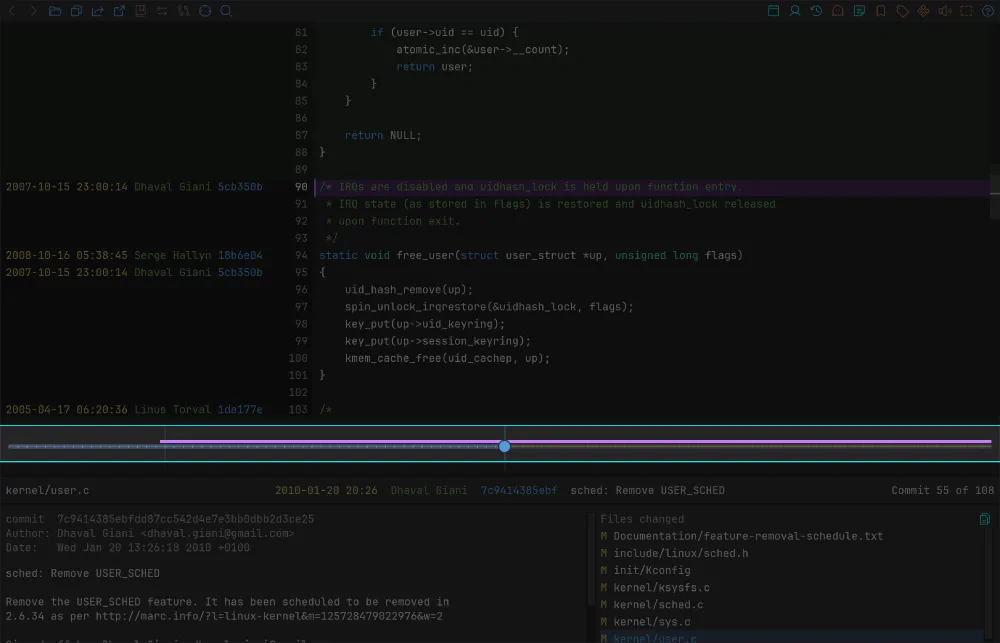This screenshot has width=1000, height=643.
Task: Click date 2008-10-16 05:38:45 in blame column
Action: [66, 255]
